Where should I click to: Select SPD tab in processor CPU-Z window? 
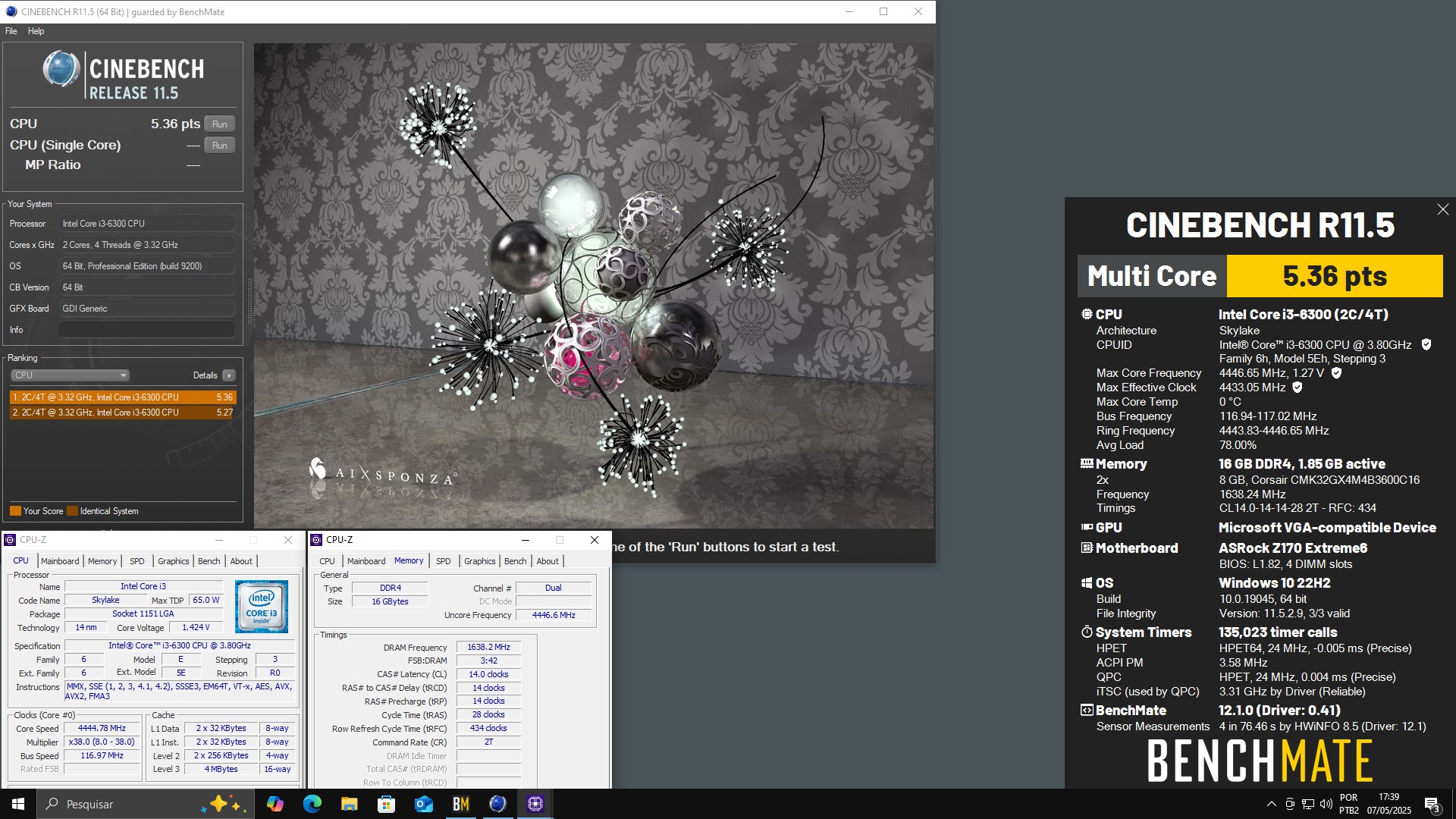[x=136, y=561]
